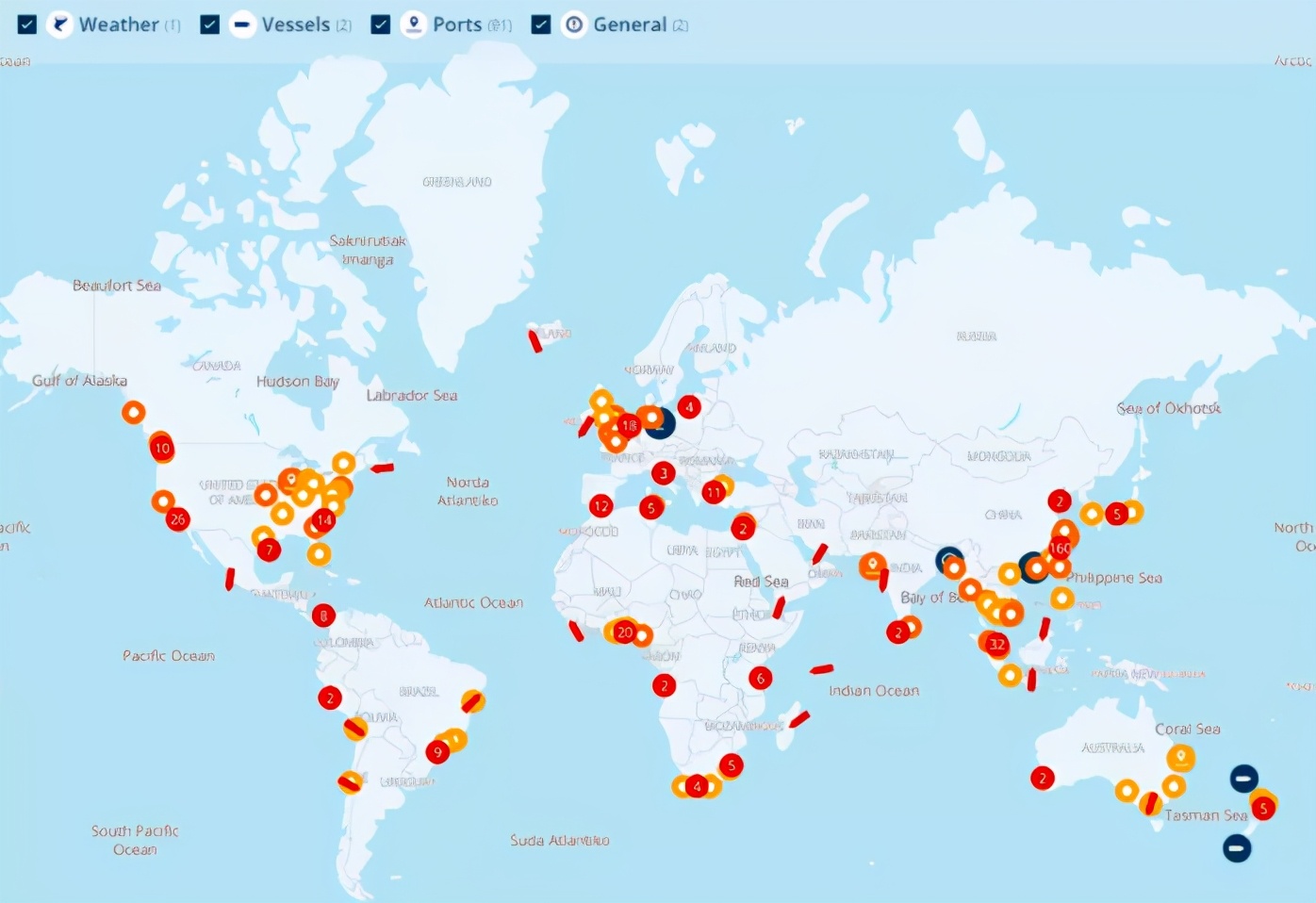1316x903 pixels.
Task: Click the red weather marker near Iceland
Action: click(x=535, y=341)
